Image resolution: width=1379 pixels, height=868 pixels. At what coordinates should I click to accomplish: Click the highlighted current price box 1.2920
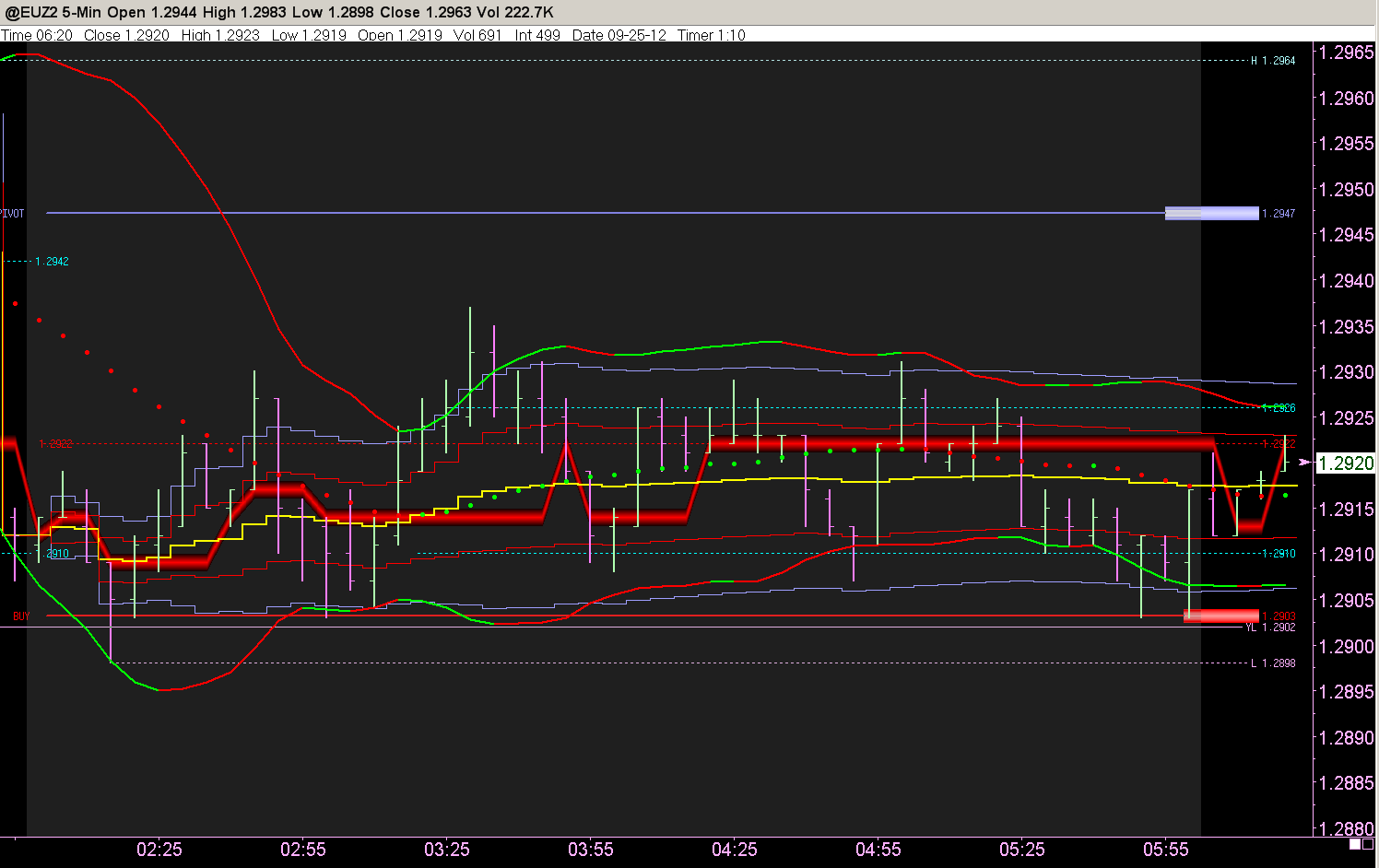coord(1346,463)
